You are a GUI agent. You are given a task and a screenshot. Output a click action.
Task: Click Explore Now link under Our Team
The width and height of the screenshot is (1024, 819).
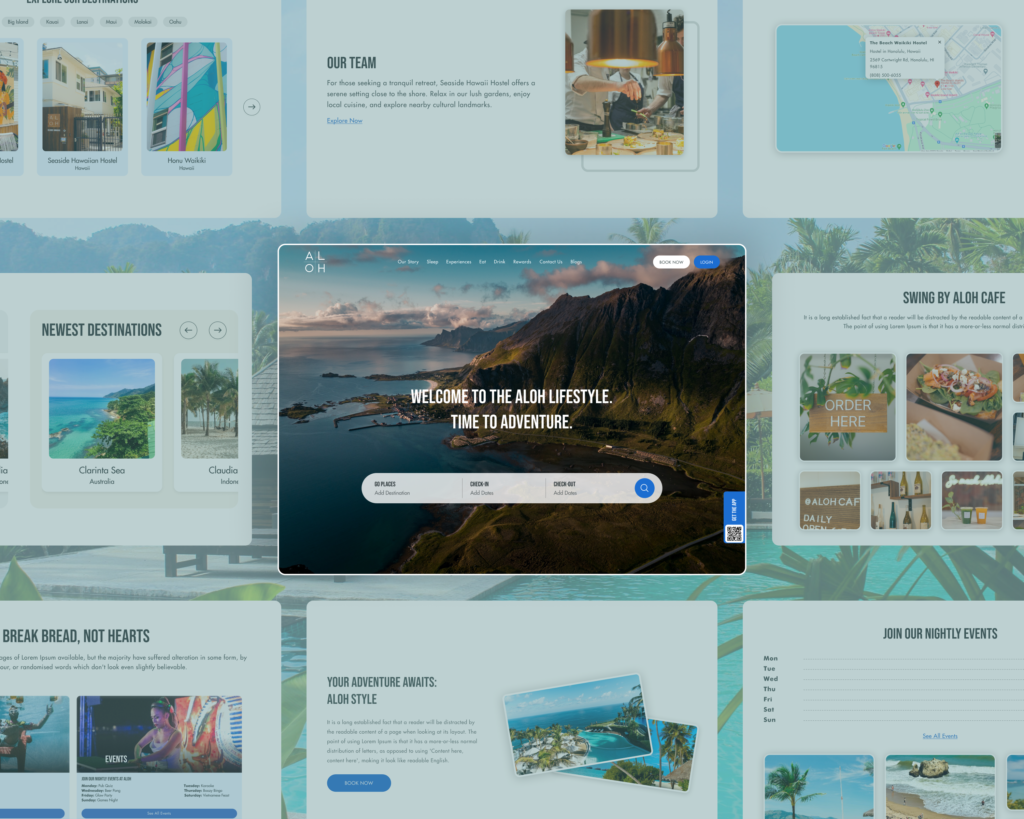(x=344, y=121)
